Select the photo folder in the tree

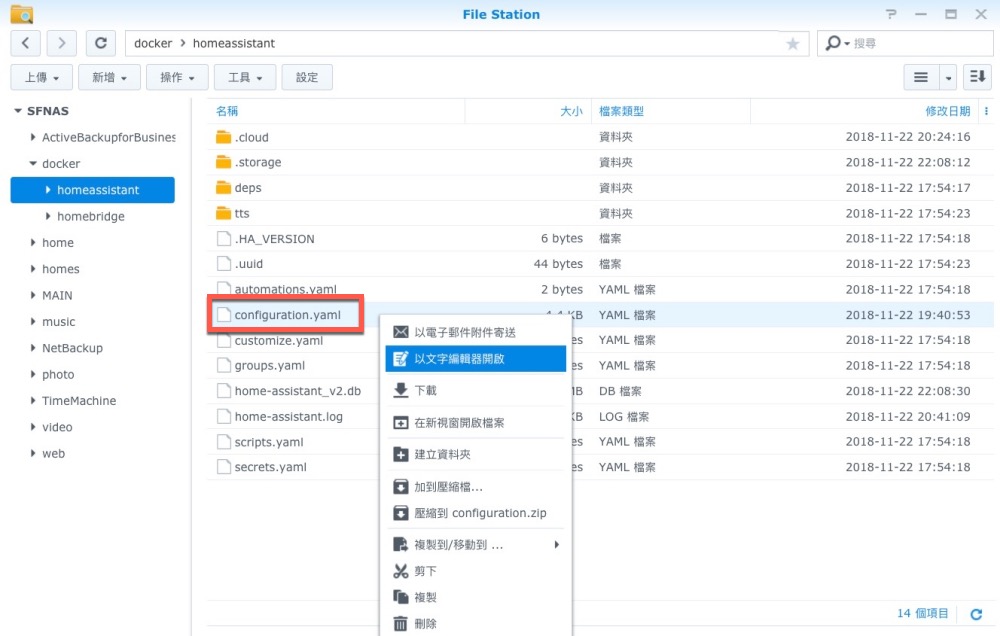click(x=58, y=374)
